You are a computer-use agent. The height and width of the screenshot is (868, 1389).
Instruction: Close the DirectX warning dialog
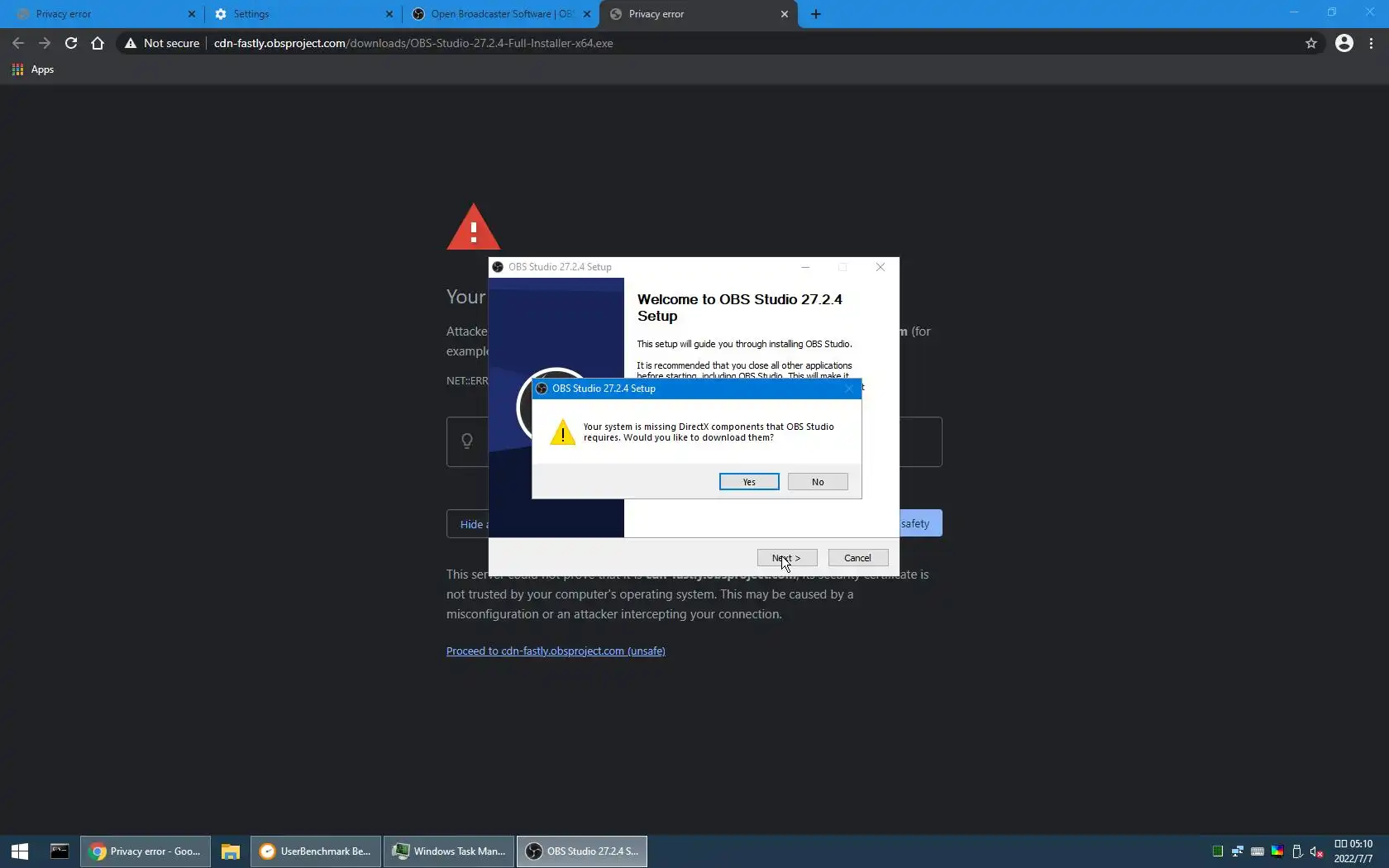pos(849,389)
